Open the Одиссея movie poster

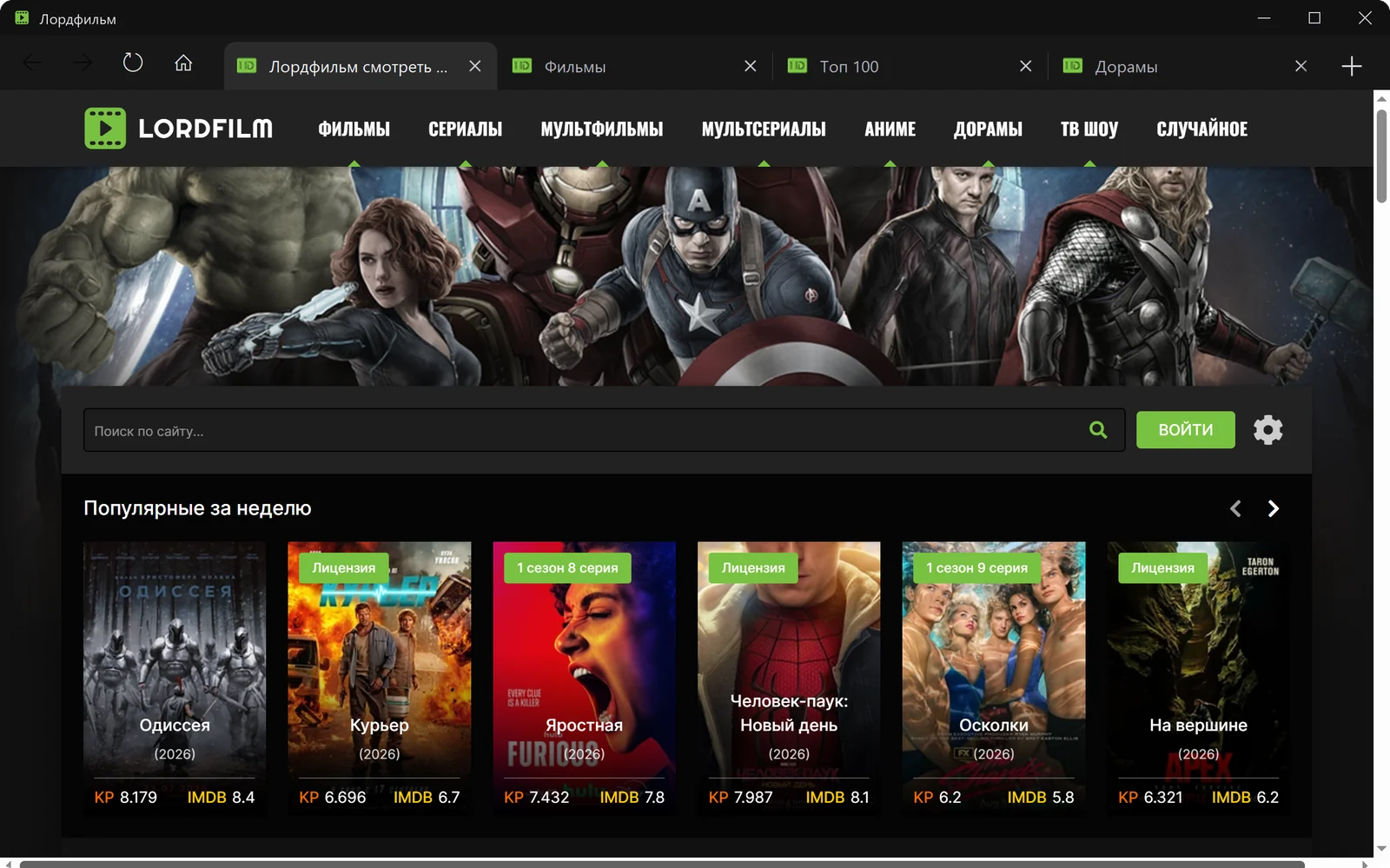coord(175,678)
